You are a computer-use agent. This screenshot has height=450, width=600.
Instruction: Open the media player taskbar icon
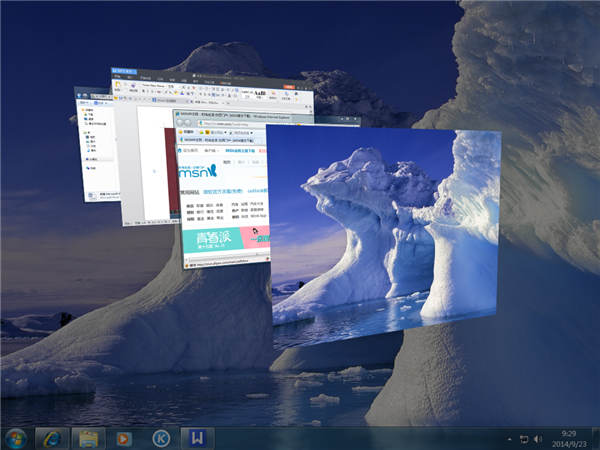tap(124, 438)
